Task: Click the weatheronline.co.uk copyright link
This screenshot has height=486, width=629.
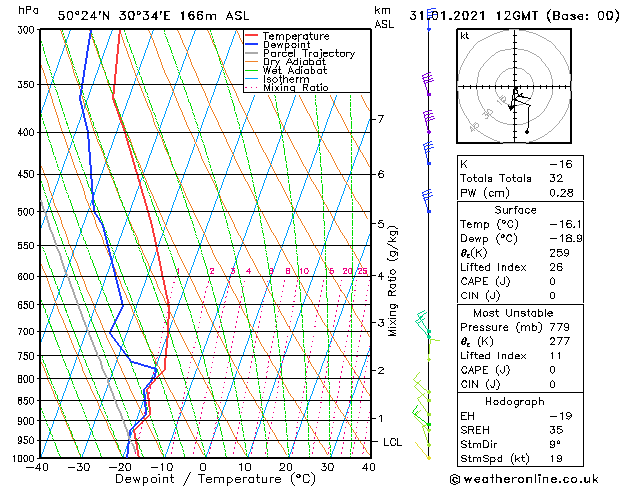Action: [x=524, y=479]
